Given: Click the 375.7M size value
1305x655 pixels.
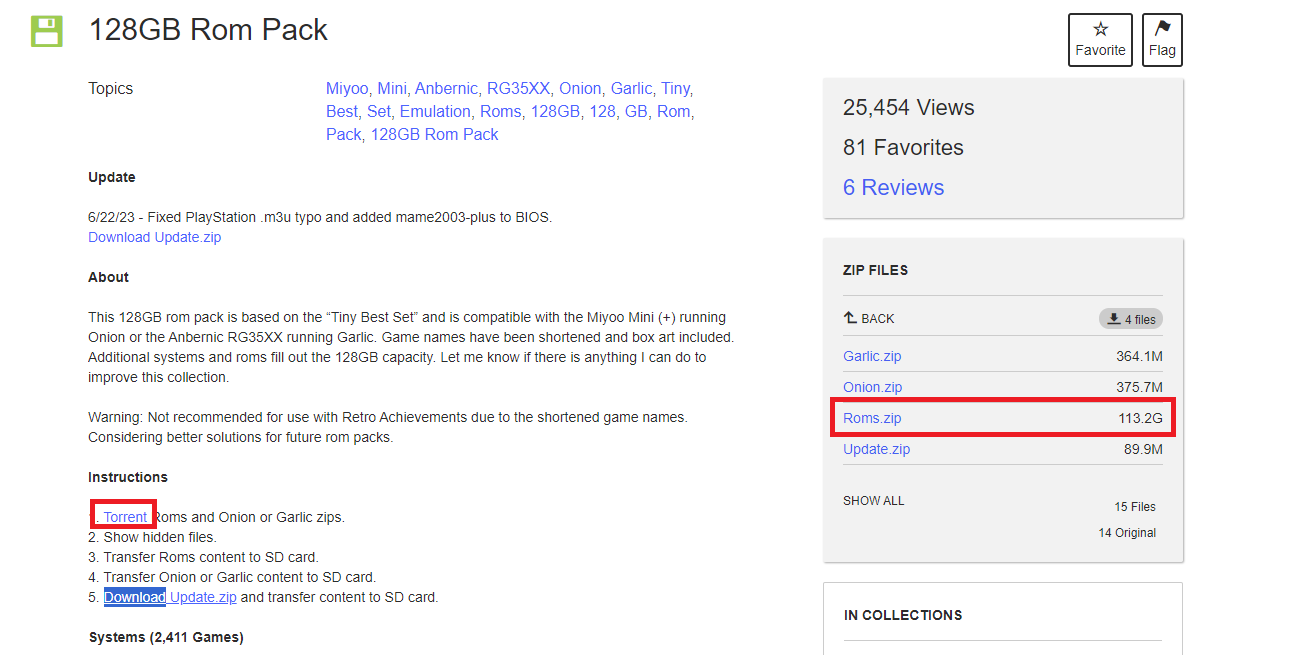Looking at the screenshot, I should click(x=1139, y=387).
